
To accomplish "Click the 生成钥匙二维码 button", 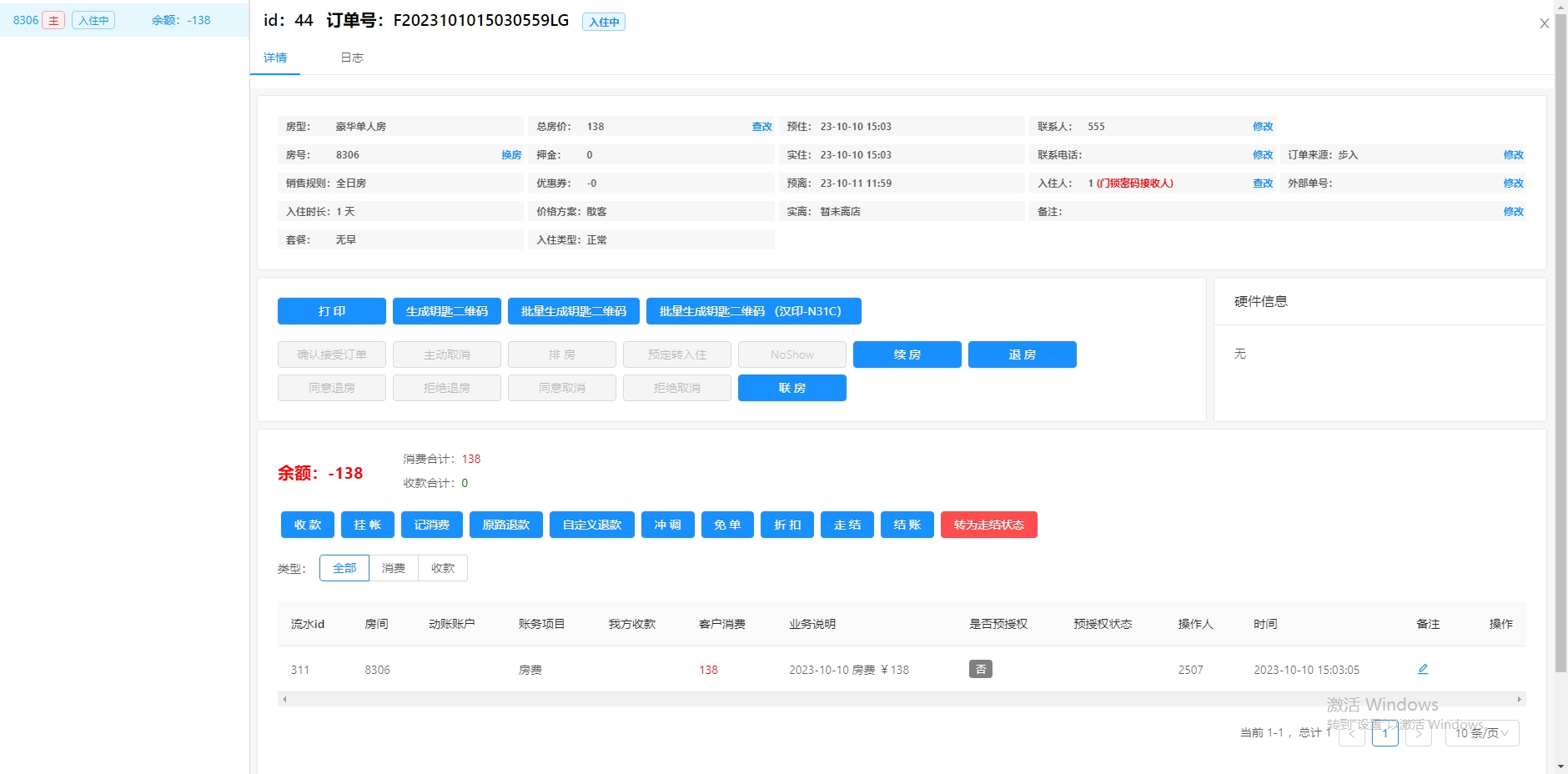I will pos(447,311).
